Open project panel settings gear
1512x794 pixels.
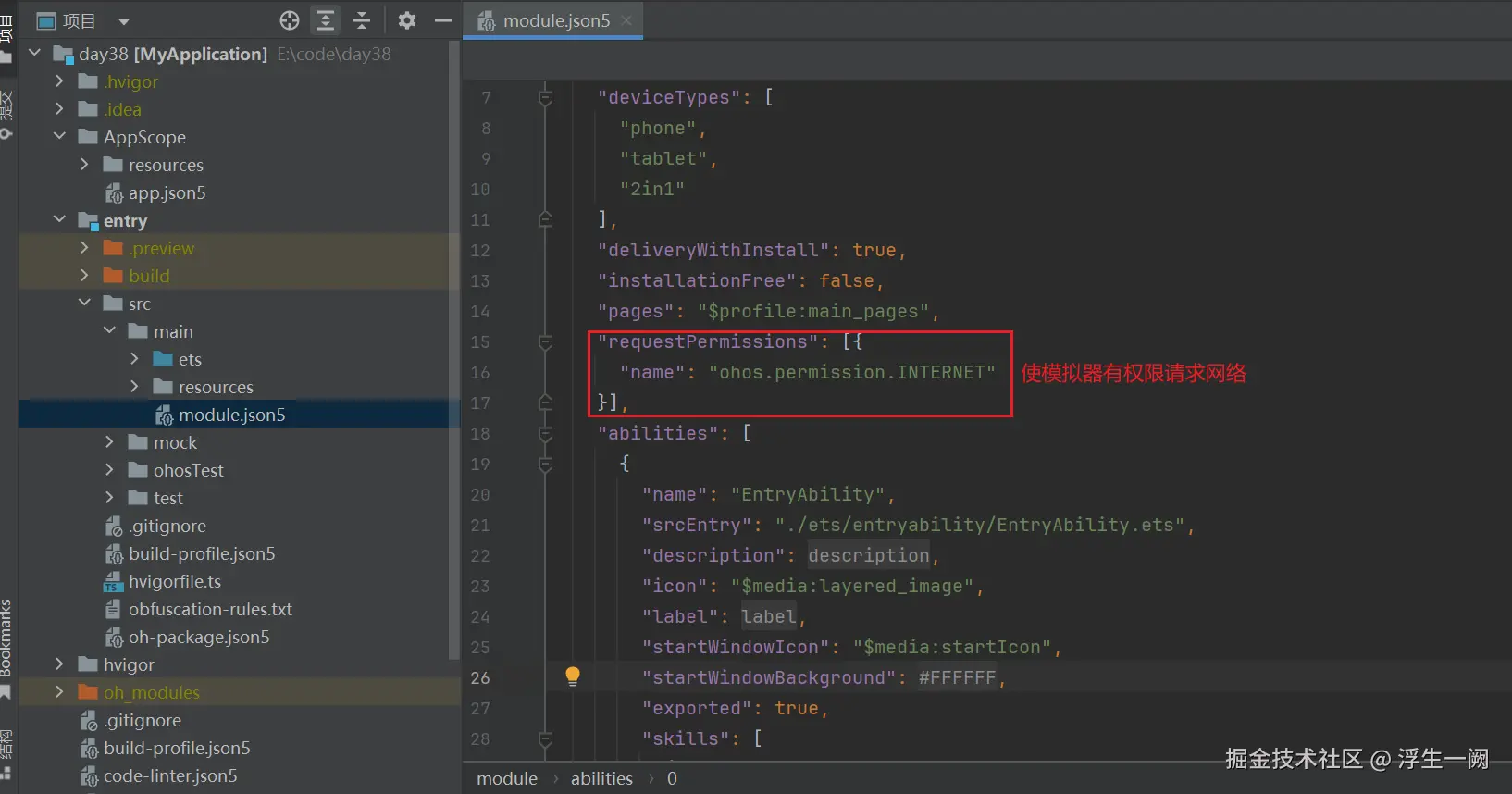[x=407, y=20]
